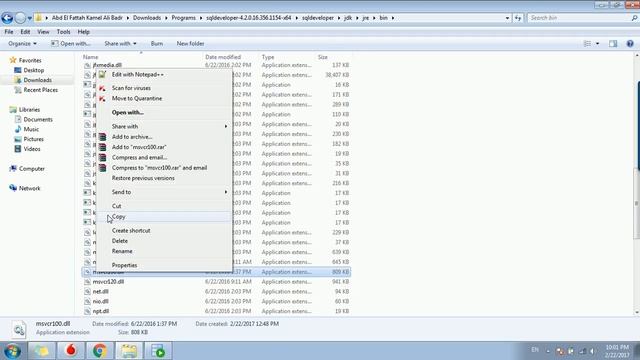Choose Copy in context menu

pos(164,217)
